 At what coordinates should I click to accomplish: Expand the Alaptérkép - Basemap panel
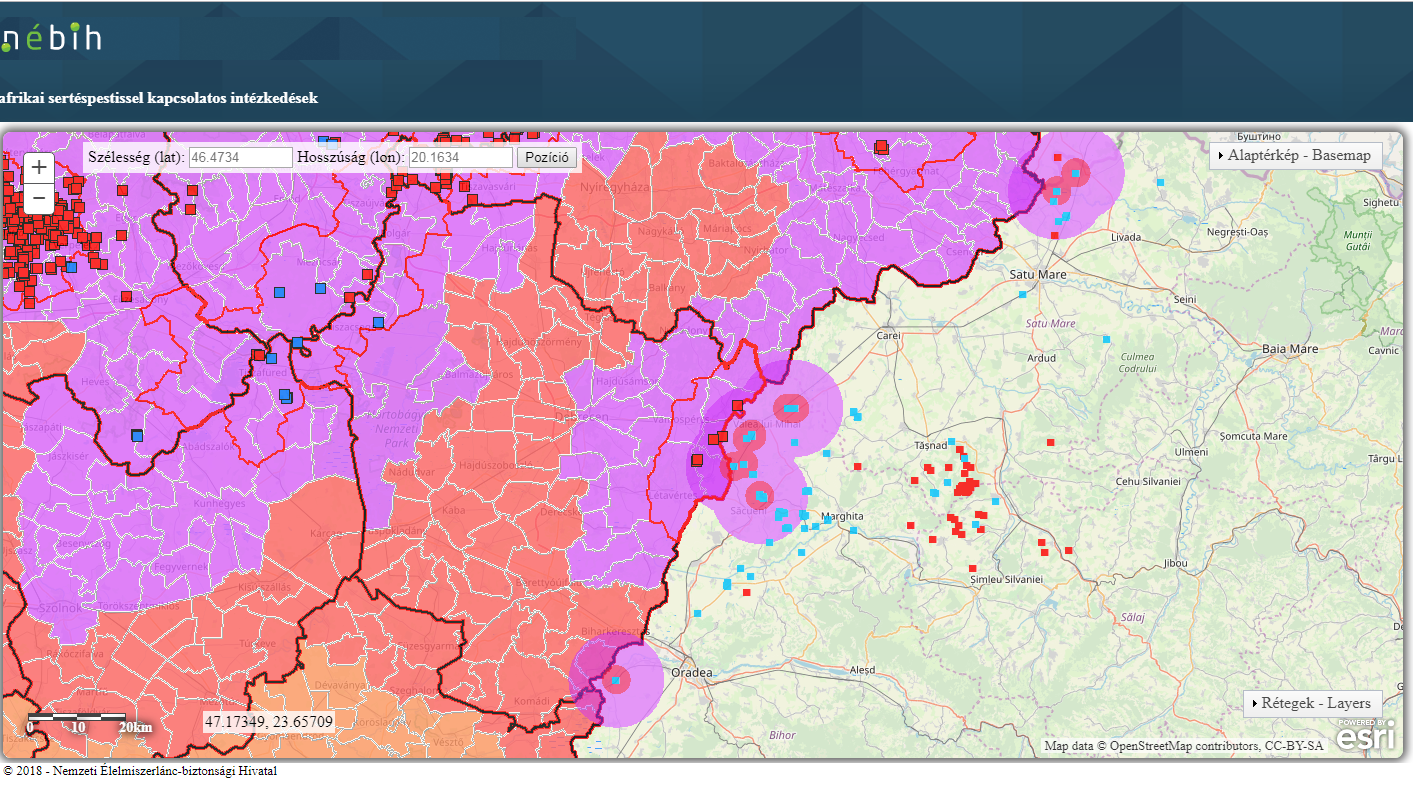[x=1296, y=156]
